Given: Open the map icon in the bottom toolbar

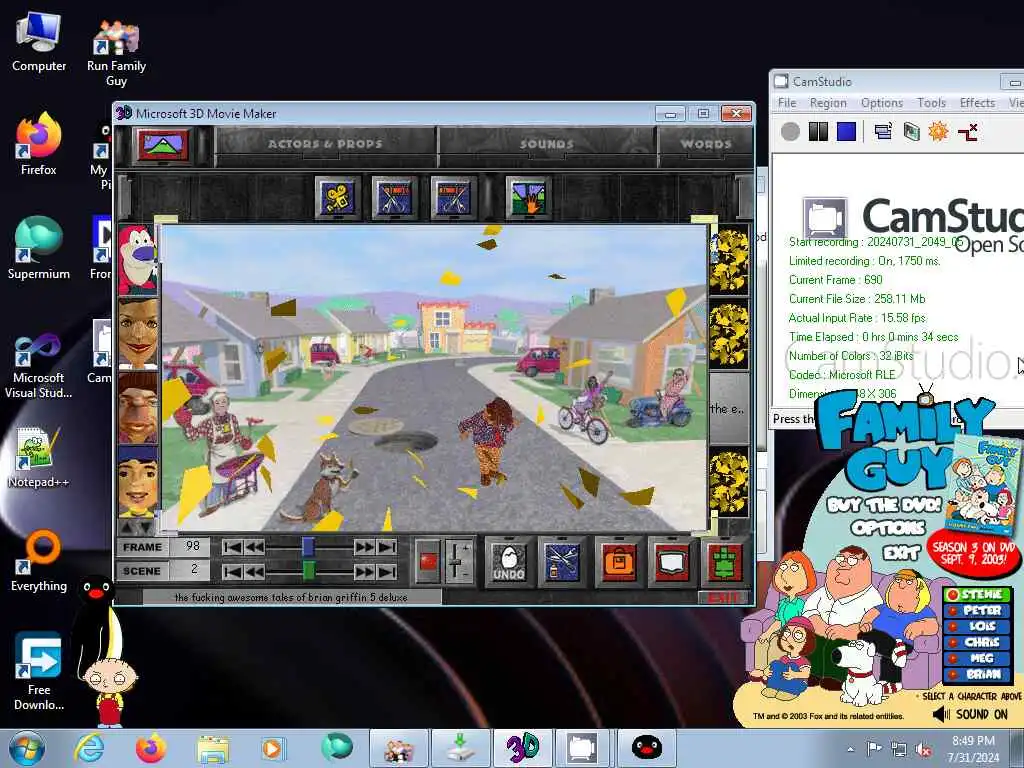Looking at the screenshot, I should click(x=672, y=562).
